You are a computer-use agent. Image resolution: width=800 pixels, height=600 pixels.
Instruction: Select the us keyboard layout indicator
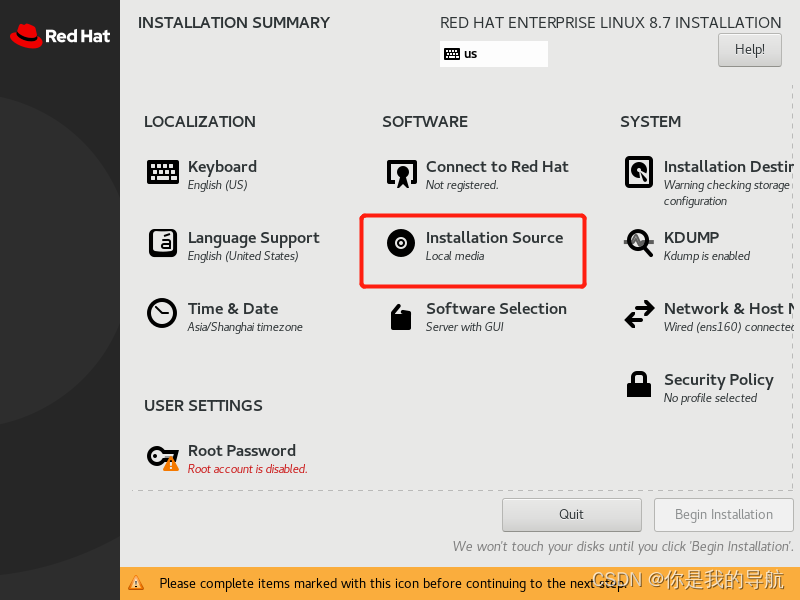coord(494,54)
